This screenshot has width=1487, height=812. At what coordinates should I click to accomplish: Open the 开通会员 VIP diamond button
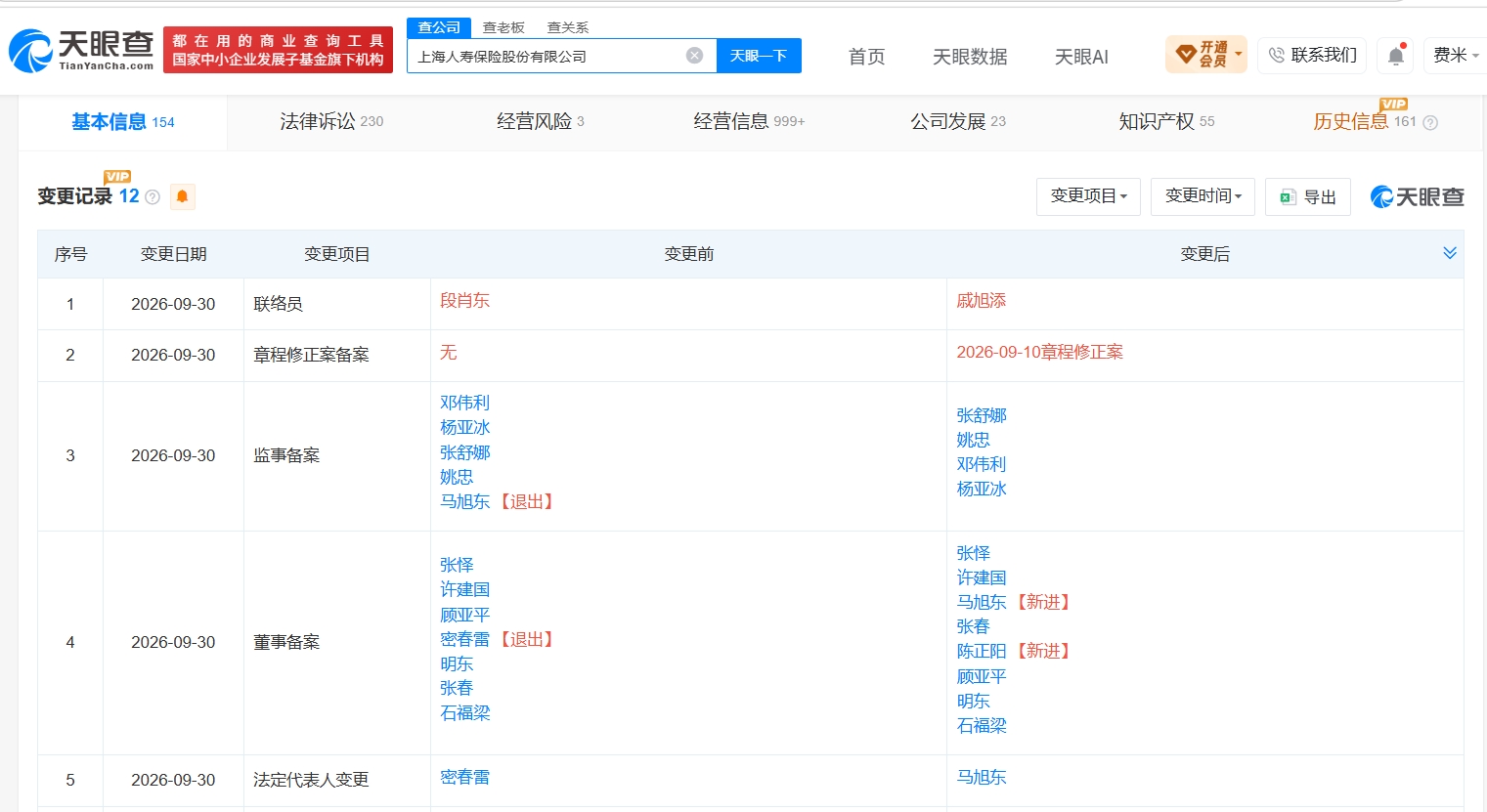pos(1205,55)
